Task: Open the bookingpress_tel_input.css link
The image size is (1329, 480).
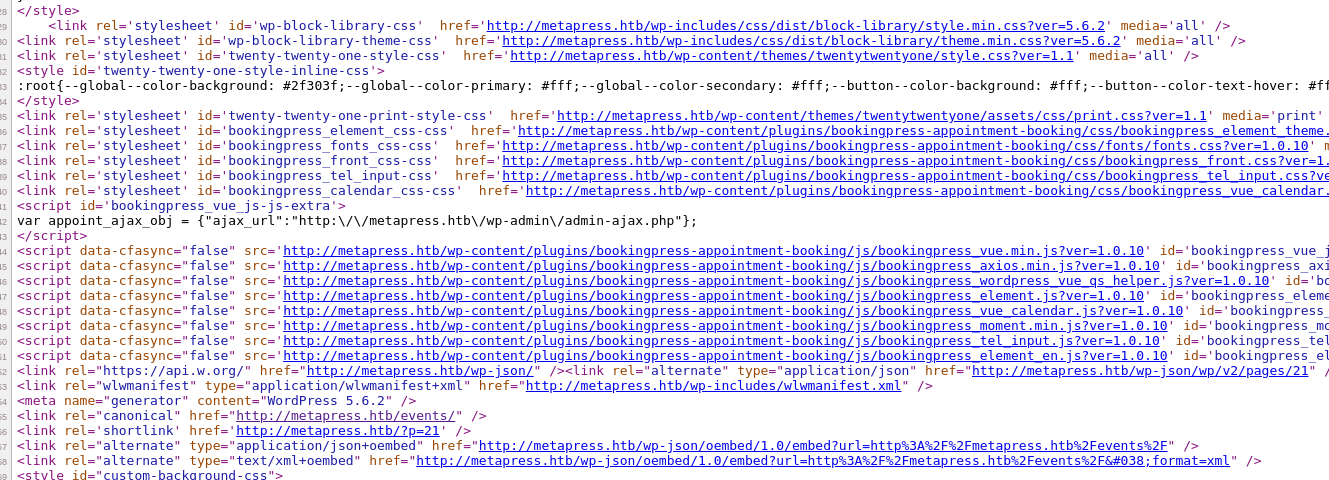Action: pos(915,176)
